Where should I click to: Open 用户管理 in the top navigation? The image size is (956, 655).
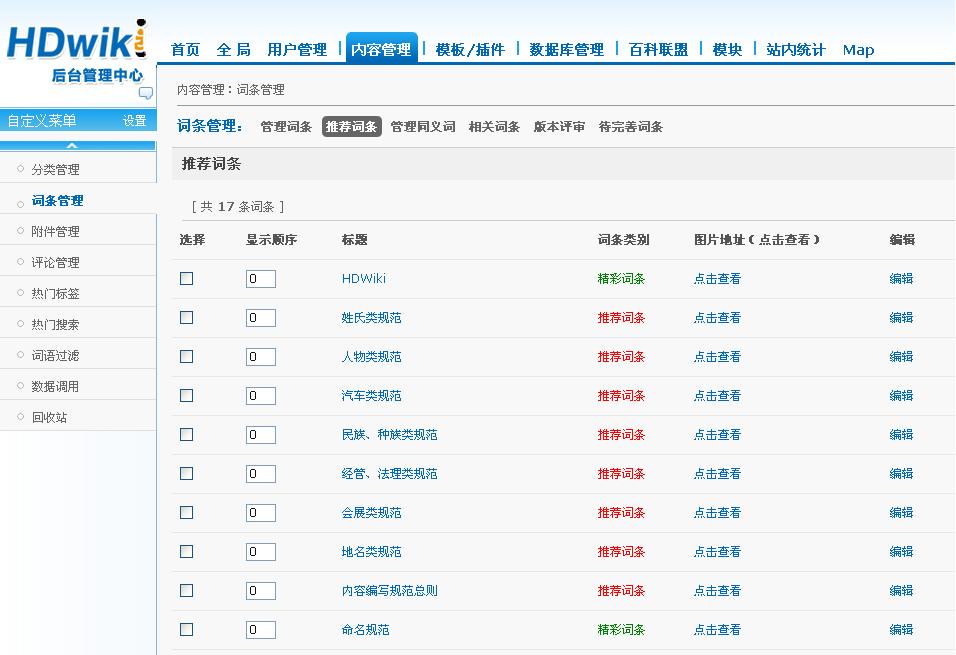(297, 49)
